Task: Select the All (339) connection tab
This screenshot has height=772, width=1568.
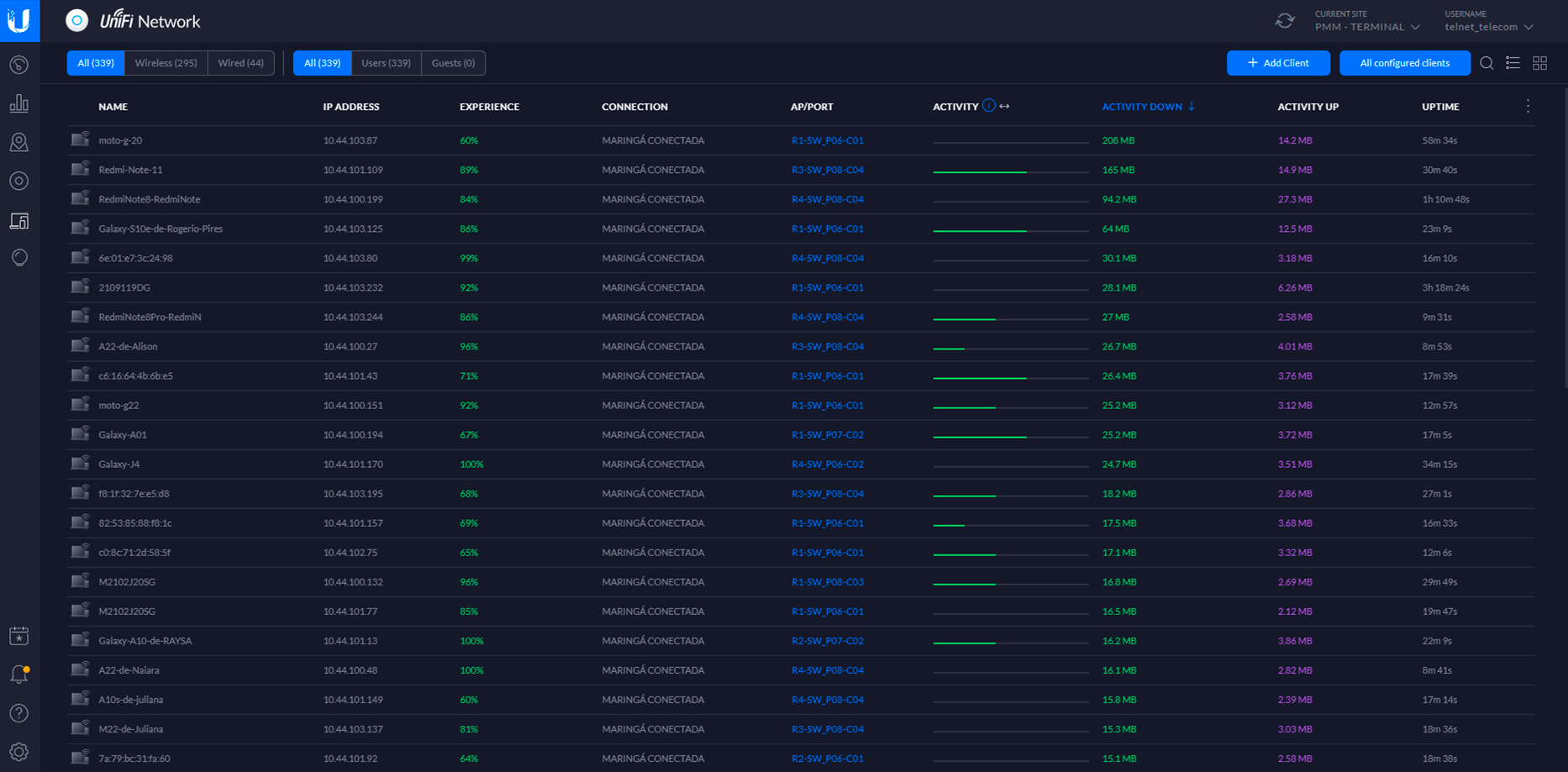Action: (x=96, y=63)
